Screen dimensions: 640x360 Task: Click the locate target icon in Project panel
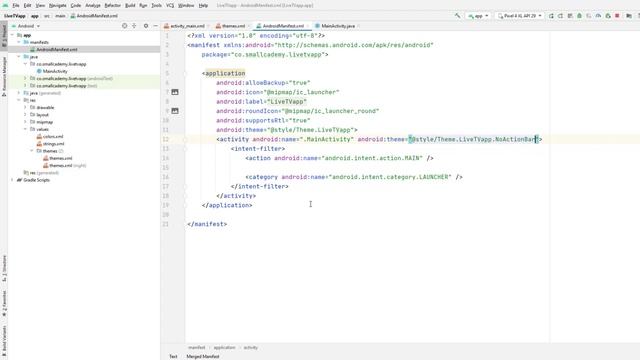(124, 26)
